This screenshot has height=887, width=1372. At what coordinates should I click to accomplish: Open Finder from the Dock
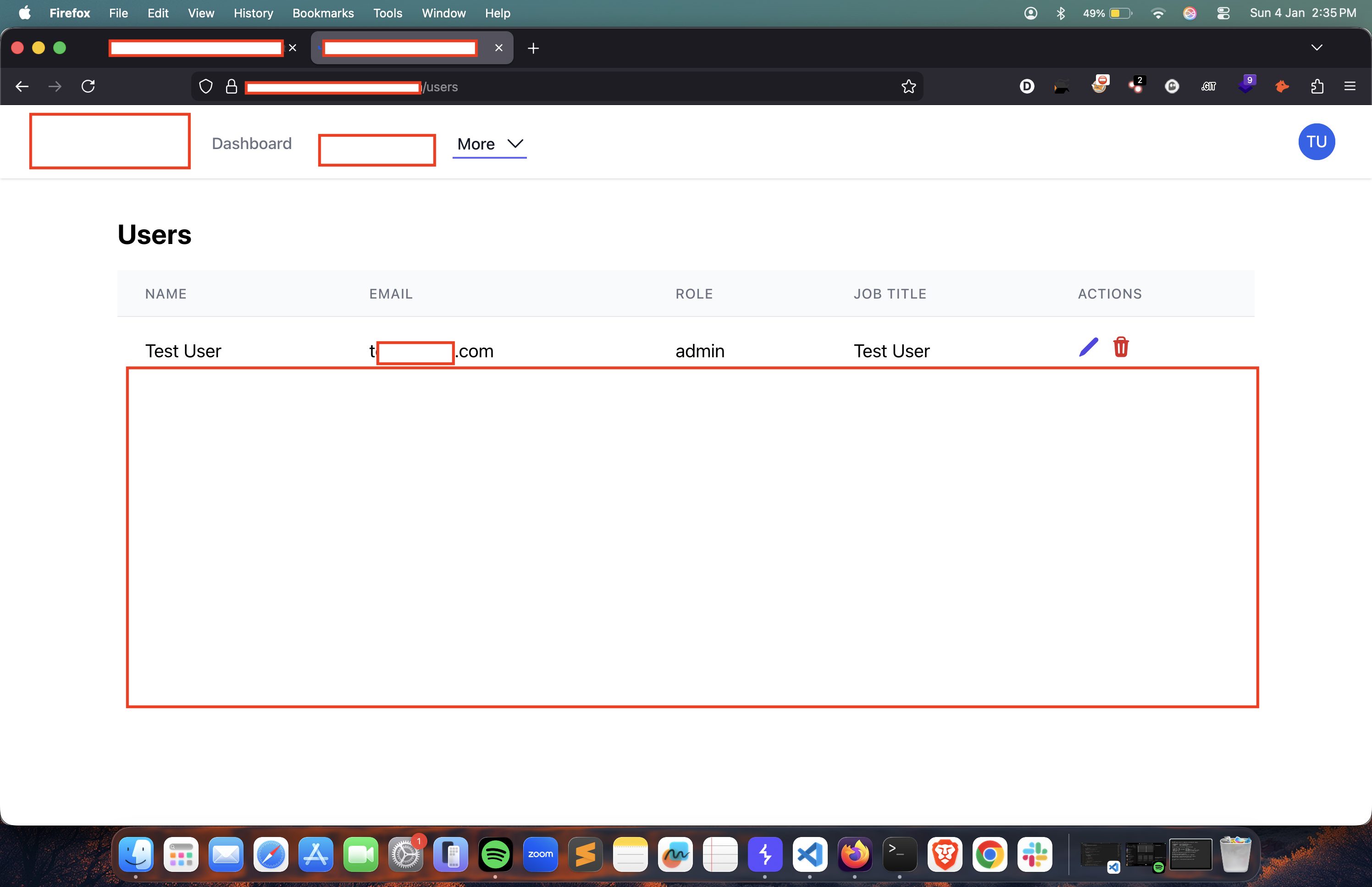(x=136, y=854)
